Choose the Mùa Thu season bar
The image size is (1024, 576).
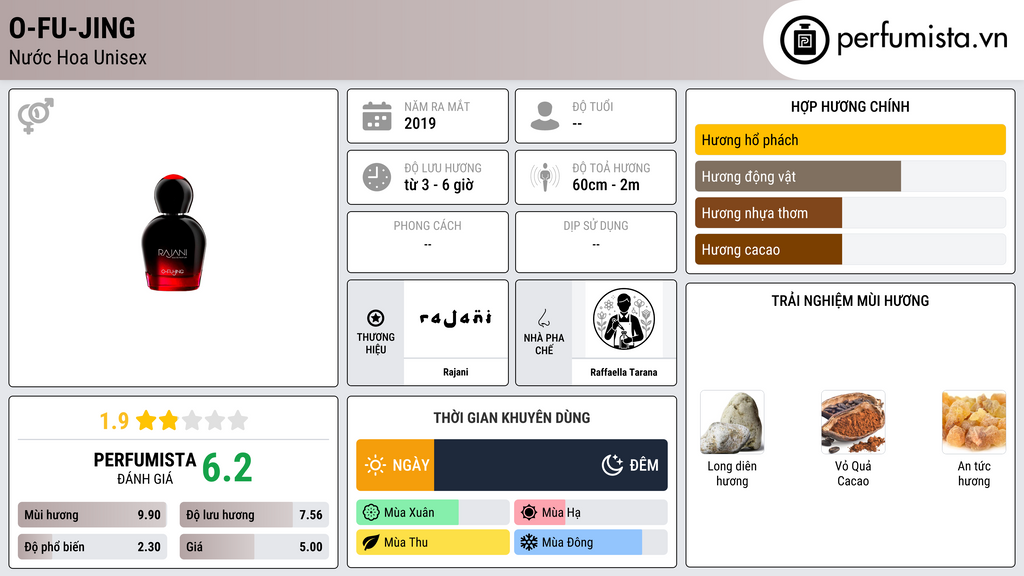433,542
